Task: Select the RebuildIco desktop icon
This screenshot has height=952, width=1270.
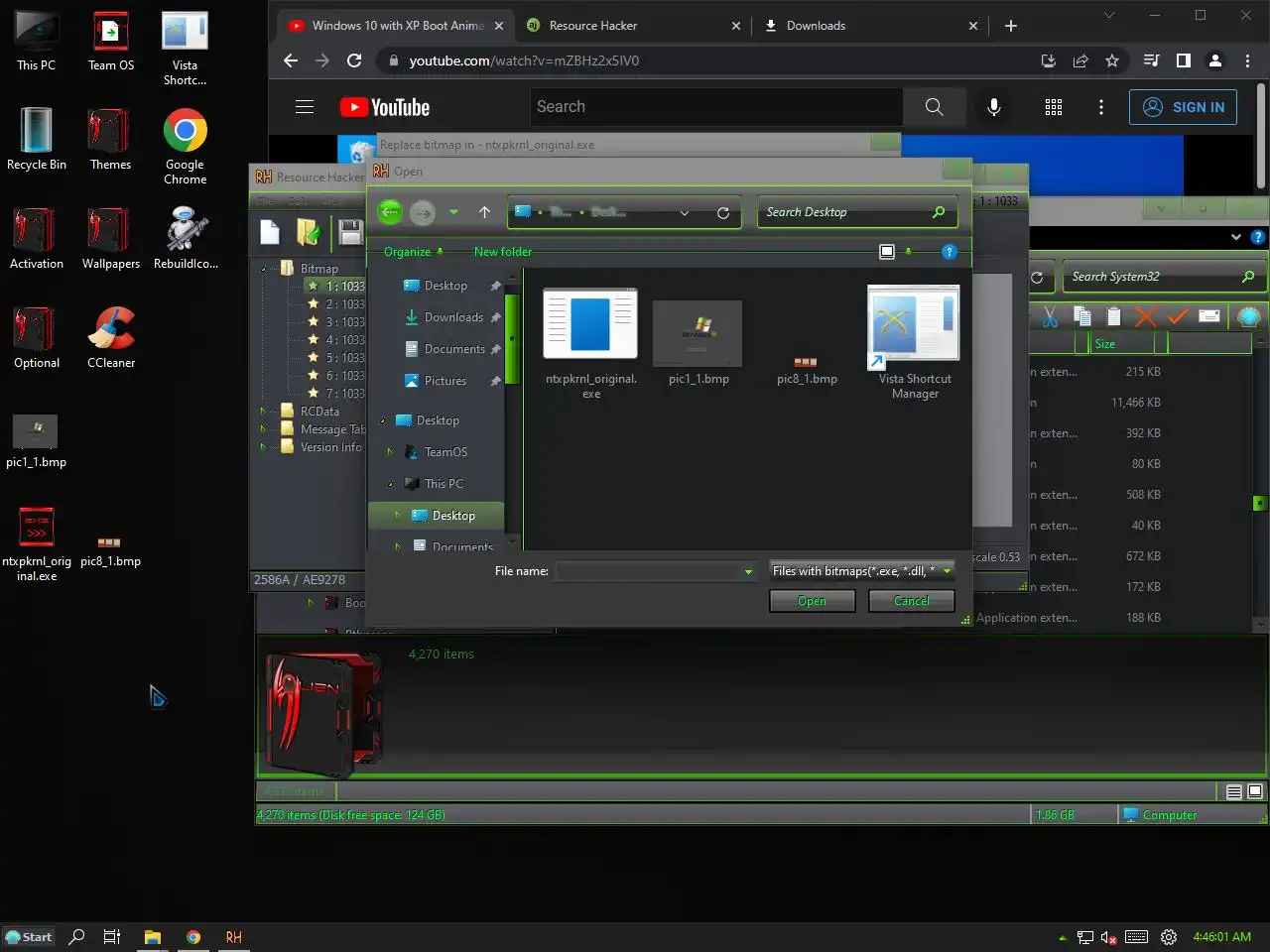Action: click(x=186, y=238)
